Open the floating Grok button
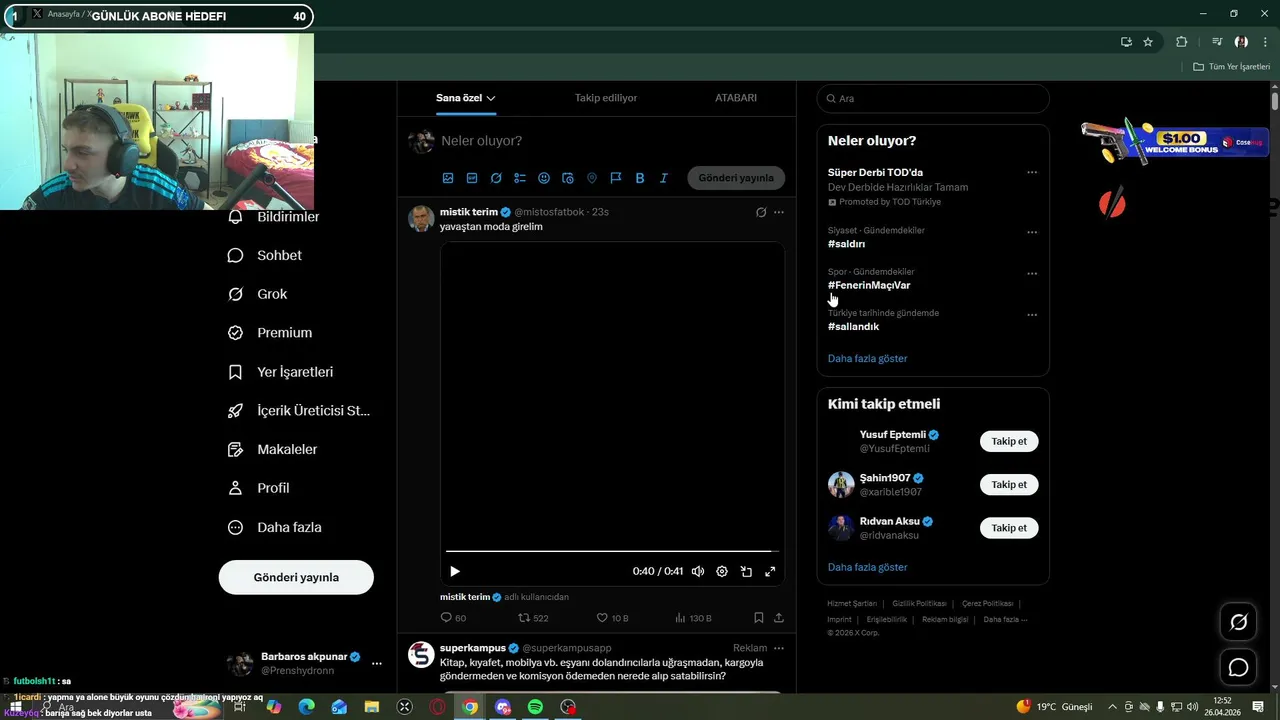This screenshot has height=720, width=1280. click(1238, 622)
